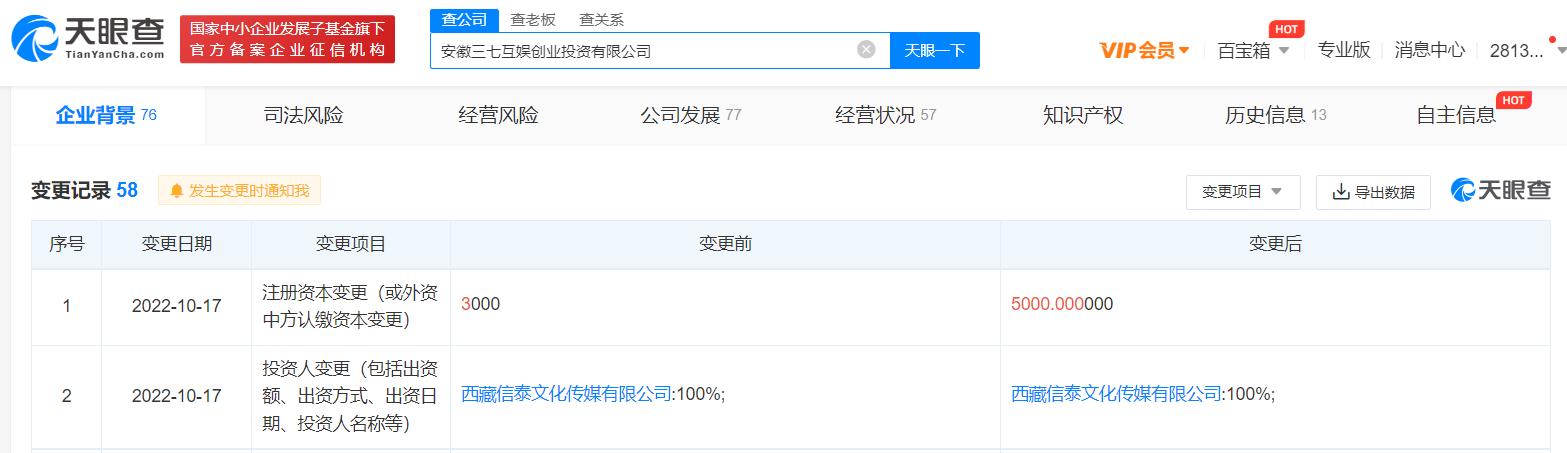1567x453 pixels.
Task: Click the 变更项目 column header in the table
Action: [x=351, y=244]
